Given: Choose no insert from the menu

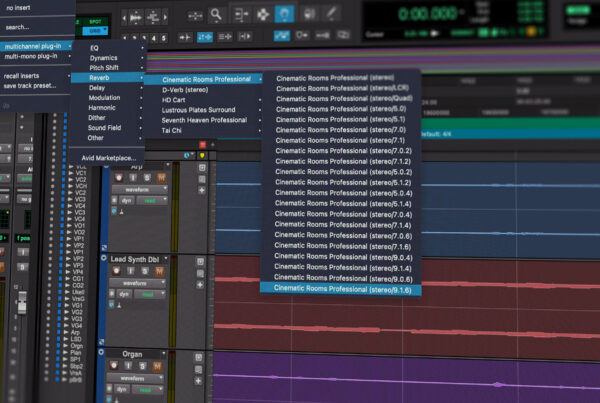Looking at the screenshot, I should (18, 7).
